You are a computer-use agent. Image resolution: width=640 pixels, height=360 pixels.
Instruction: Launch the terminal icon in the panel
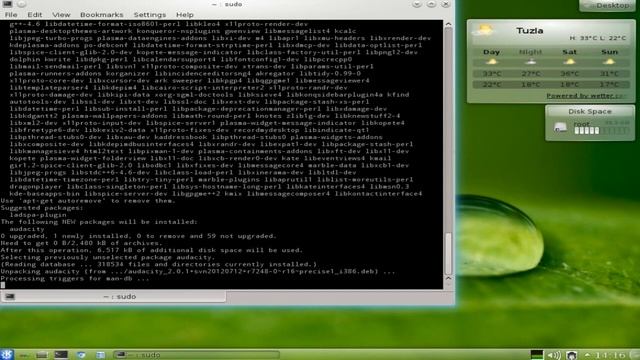pos(61,354)
